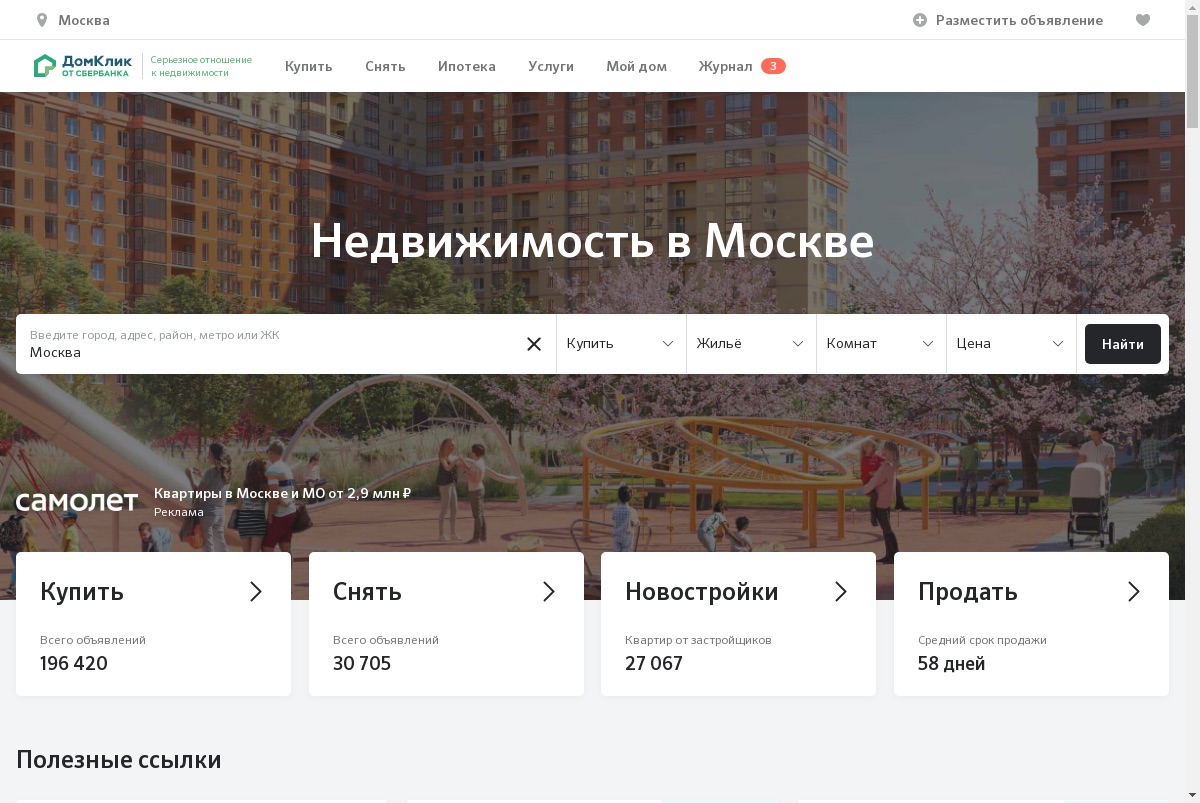Click the slogan Серьезное отношение к недвижимости
This screenshot has height=803, width=1200.
point(201,66)
